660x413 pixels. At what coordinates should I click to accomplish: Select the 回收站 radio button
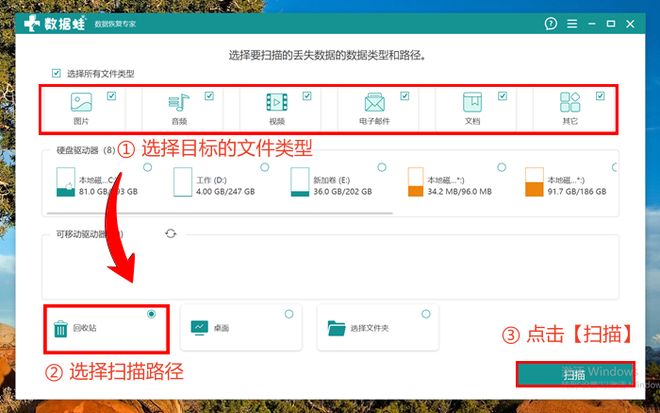[x=152, y=314]
